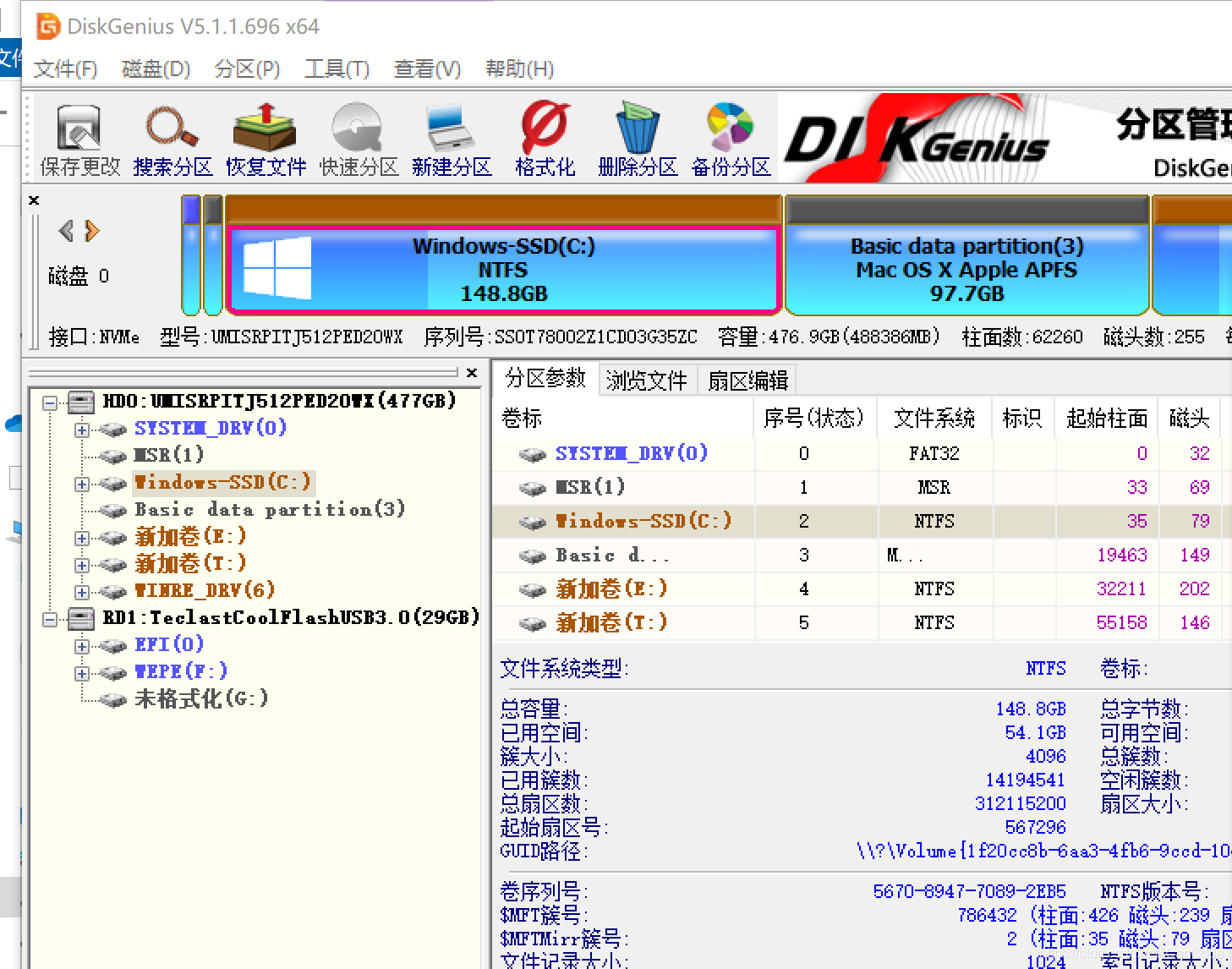Click the GUID path value \\?\Volume{1f20cc8b

pyautogui.click(x=1043, y=851)
